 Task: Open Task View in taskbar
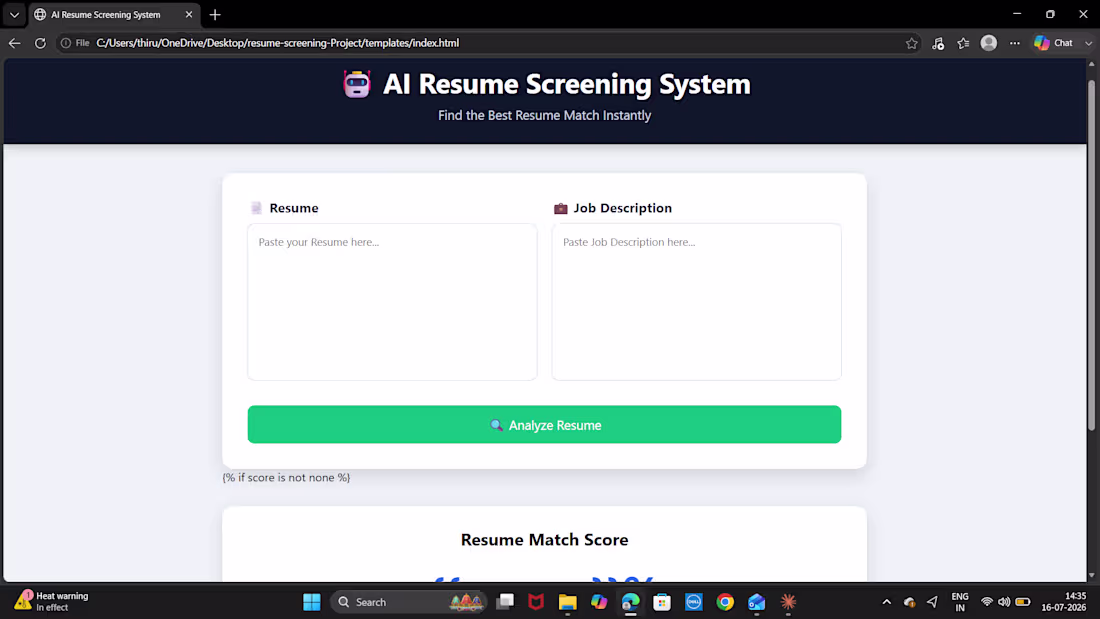[x=505, y=602]
